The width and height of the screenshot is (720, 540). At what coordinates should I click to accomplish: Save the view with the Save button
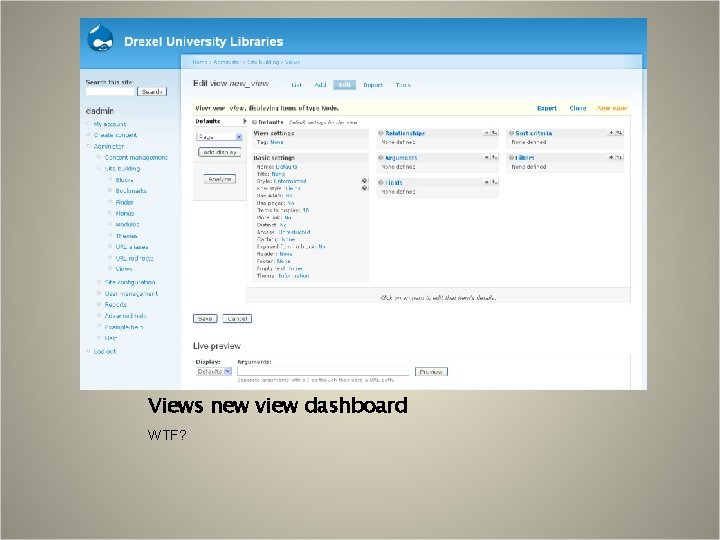click(x=205, y=319)
